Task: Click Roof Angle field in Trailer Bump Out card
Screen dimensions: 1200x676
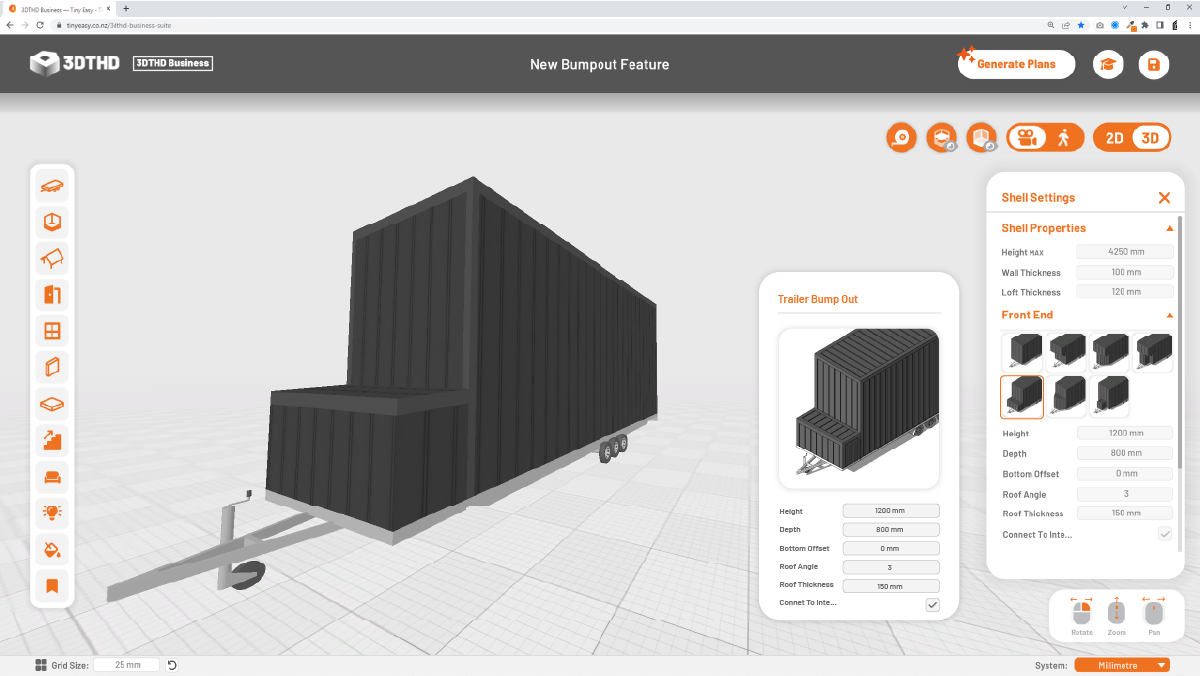Action: click(x=891, y=567)
